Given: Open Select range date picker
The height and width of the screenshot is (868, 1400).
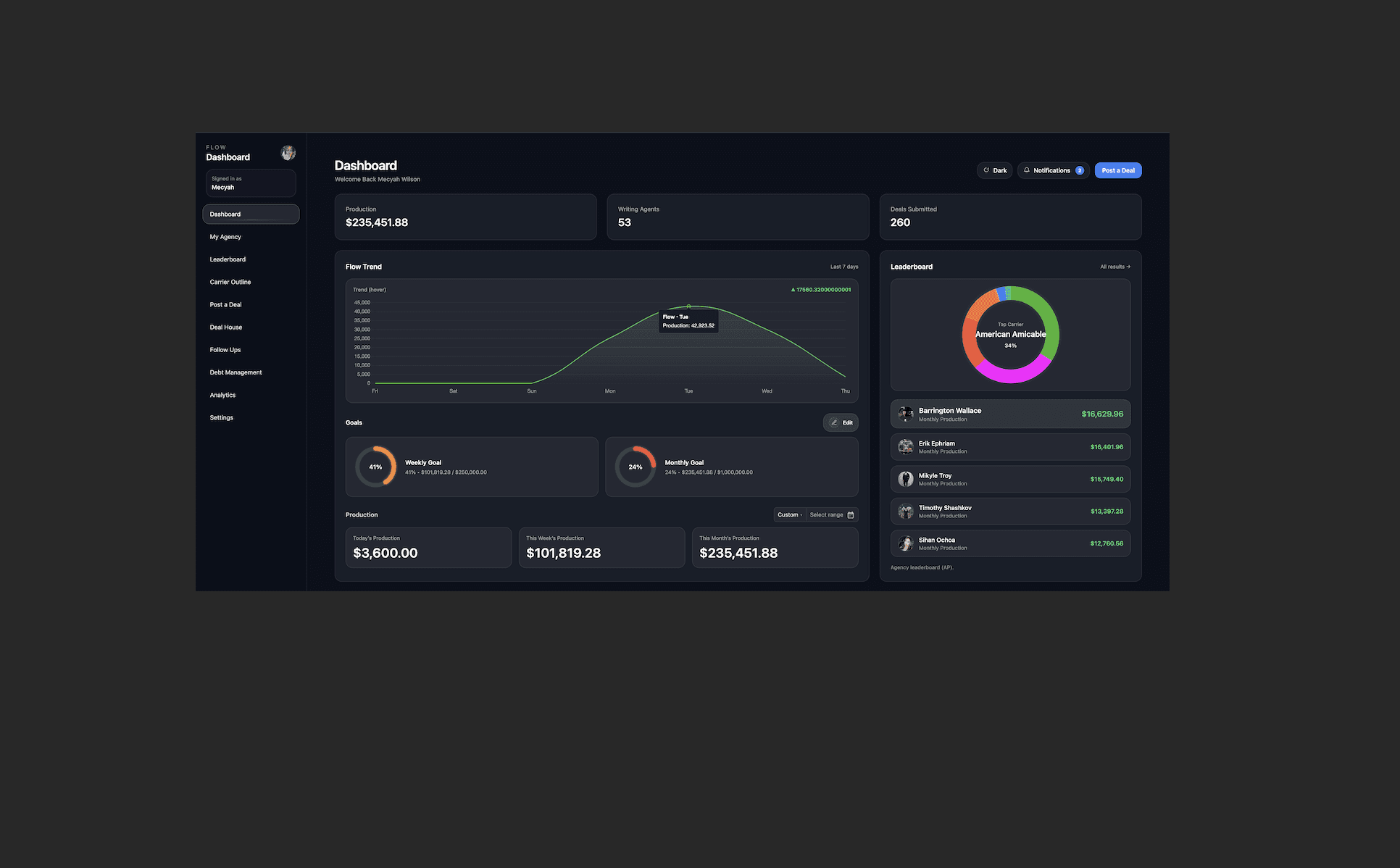Looking at the screenshot, I should point(828,514).
